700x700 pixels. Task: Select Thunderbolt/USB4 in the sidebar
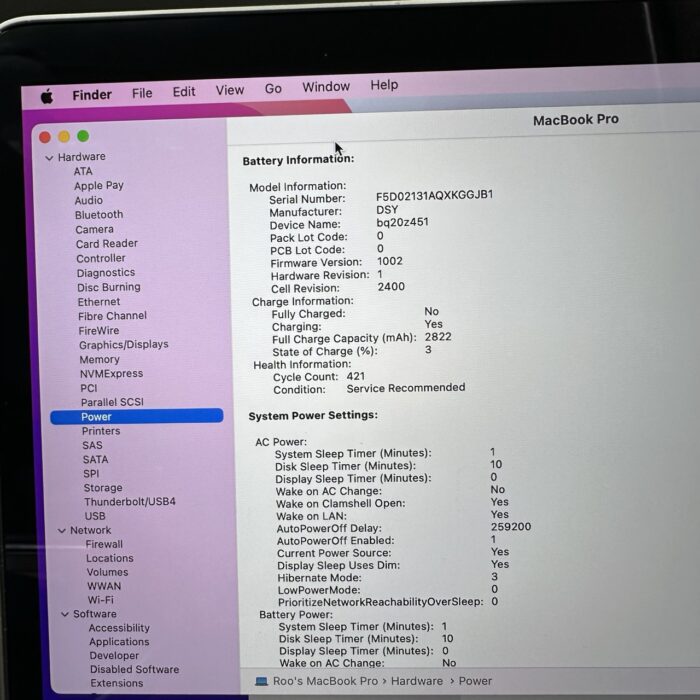pyautogui.click(x=130, y=502)
